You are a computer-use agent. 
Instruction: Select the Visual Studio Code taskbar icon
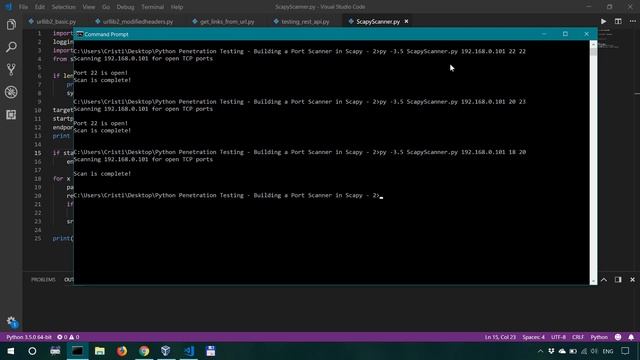(189, 351)
